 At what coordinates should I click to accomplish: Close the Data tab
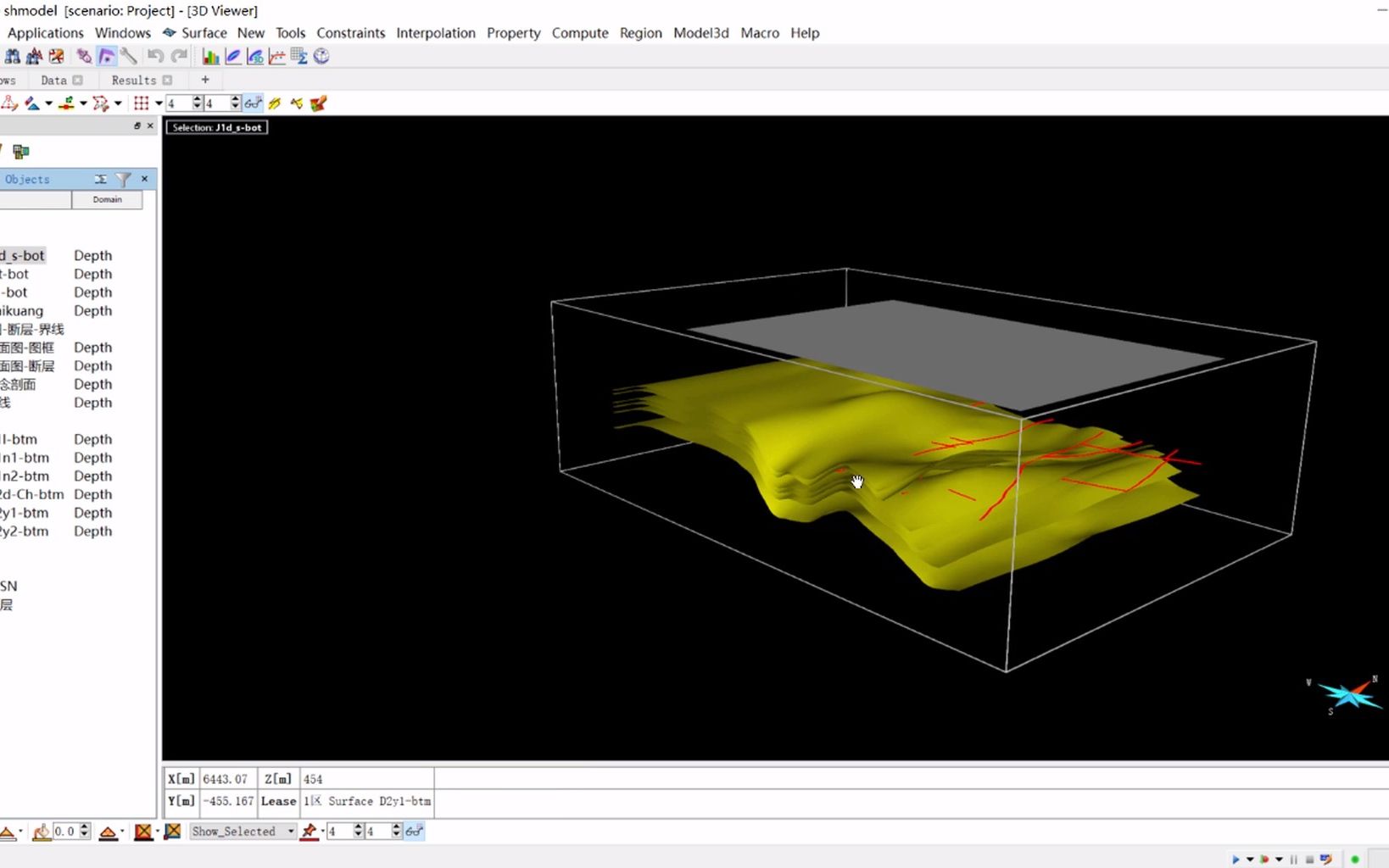click(78, 81)
